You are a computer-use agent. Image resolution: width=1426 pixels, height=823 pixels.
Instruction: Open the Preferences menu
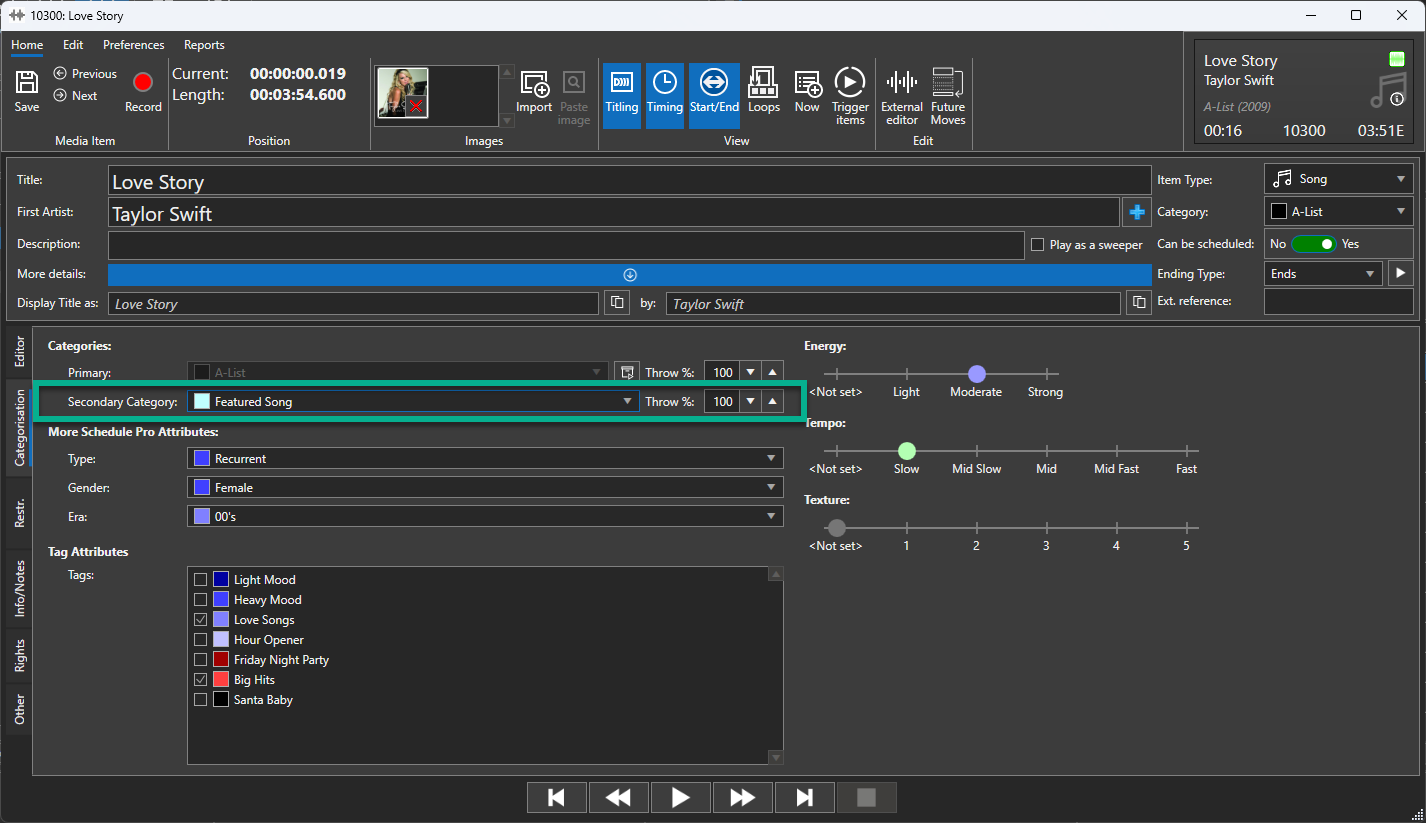tap(134, 45)
